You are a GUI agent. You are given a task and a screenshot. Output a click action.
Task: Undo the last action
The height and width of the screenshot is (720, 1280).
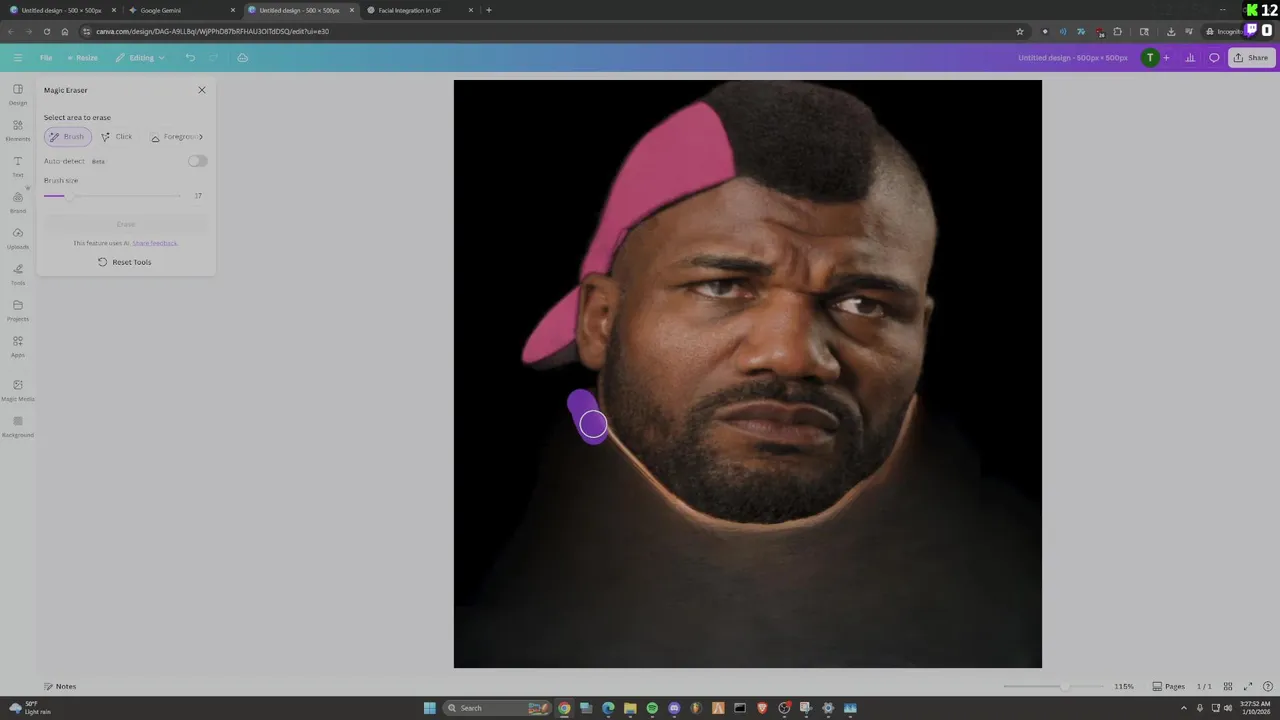190,58
